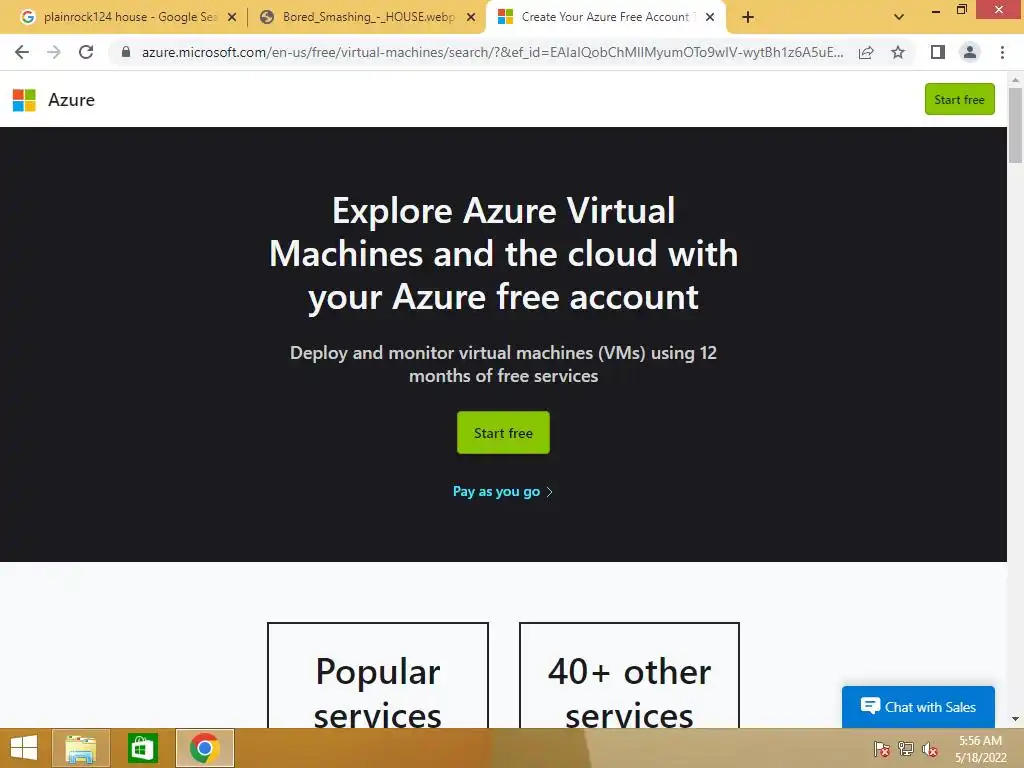This screenshot has height=768, width=1024.
Task: Open the Chrome profile avatar
Action: pyautogui.click(x=970, y=52)
